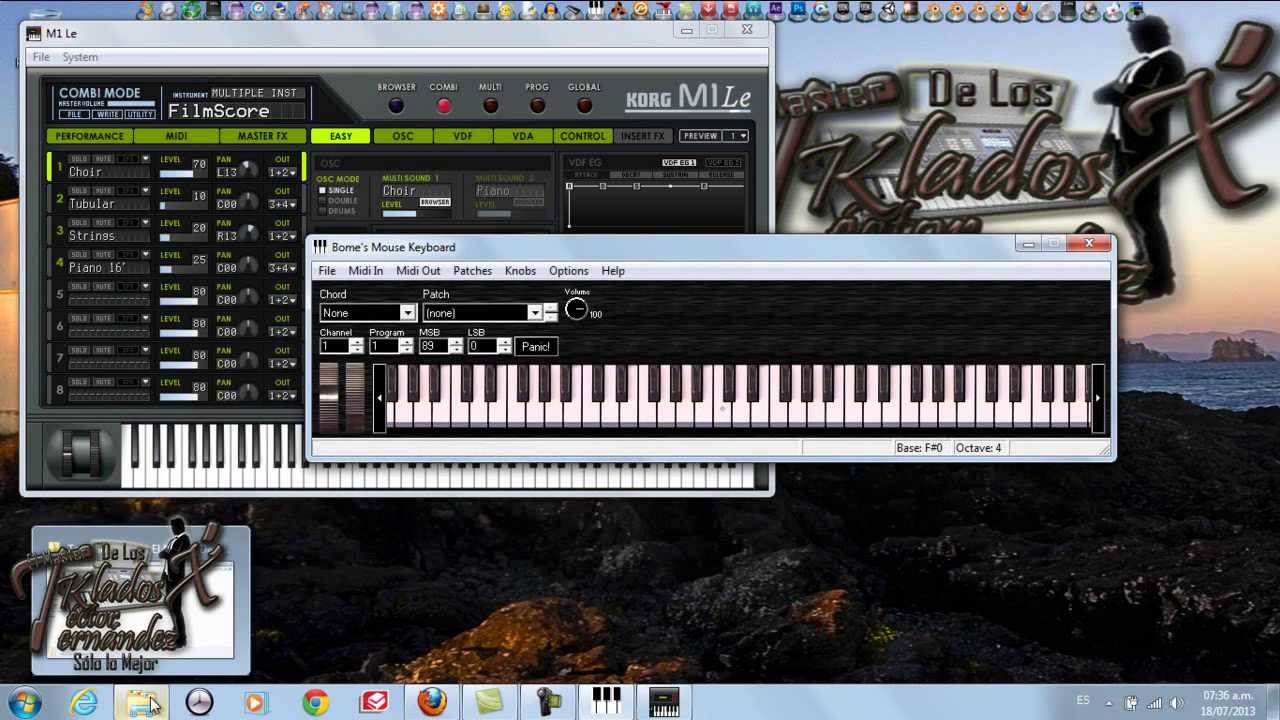Open the Midi Out menu
Image resolution: width=1280 pixels, height=720 pixels.
(x=418, y=271)
